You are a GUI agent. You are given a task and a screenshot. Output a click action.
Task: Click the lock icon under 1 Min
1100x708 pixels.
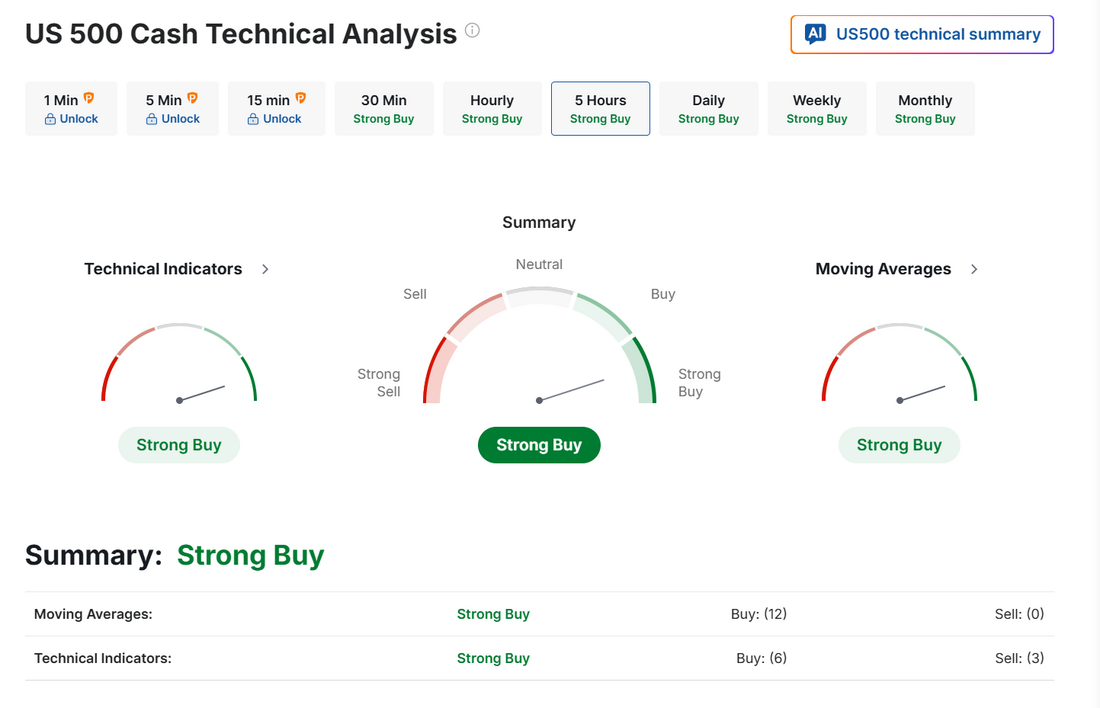(x=51, y=119)
